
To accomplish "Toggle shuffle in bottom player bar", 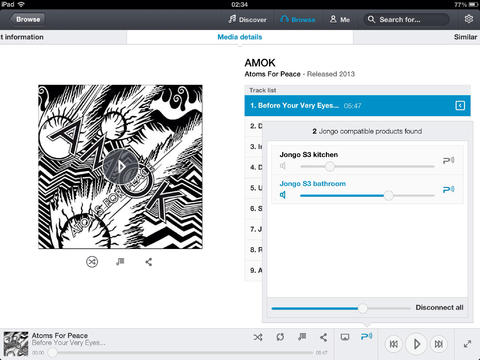I will (x=258, y=337).
